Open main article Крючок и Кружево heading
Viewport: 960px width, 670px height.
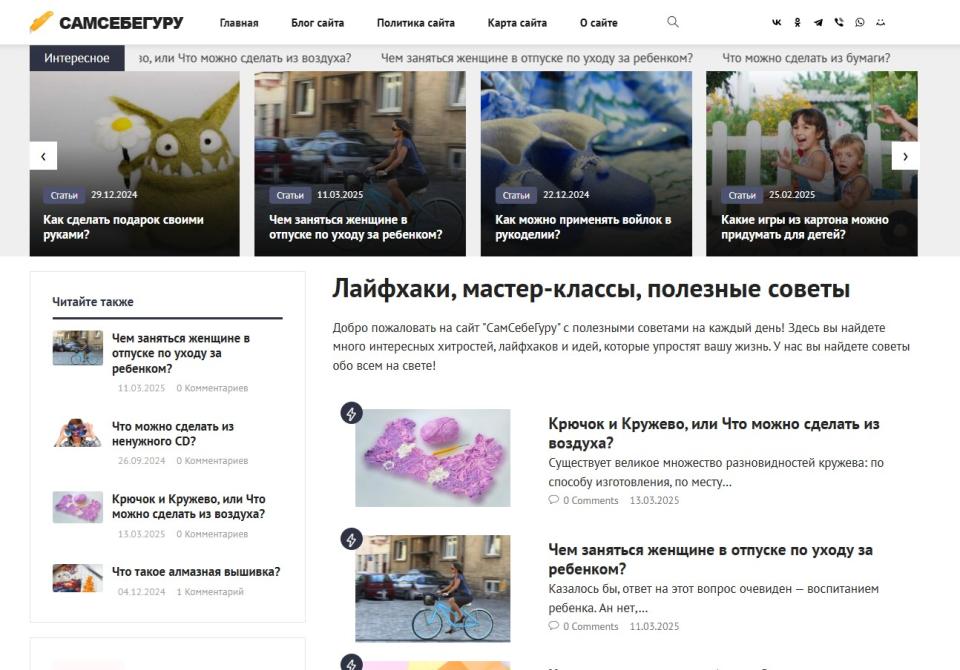tap(713, 433)
